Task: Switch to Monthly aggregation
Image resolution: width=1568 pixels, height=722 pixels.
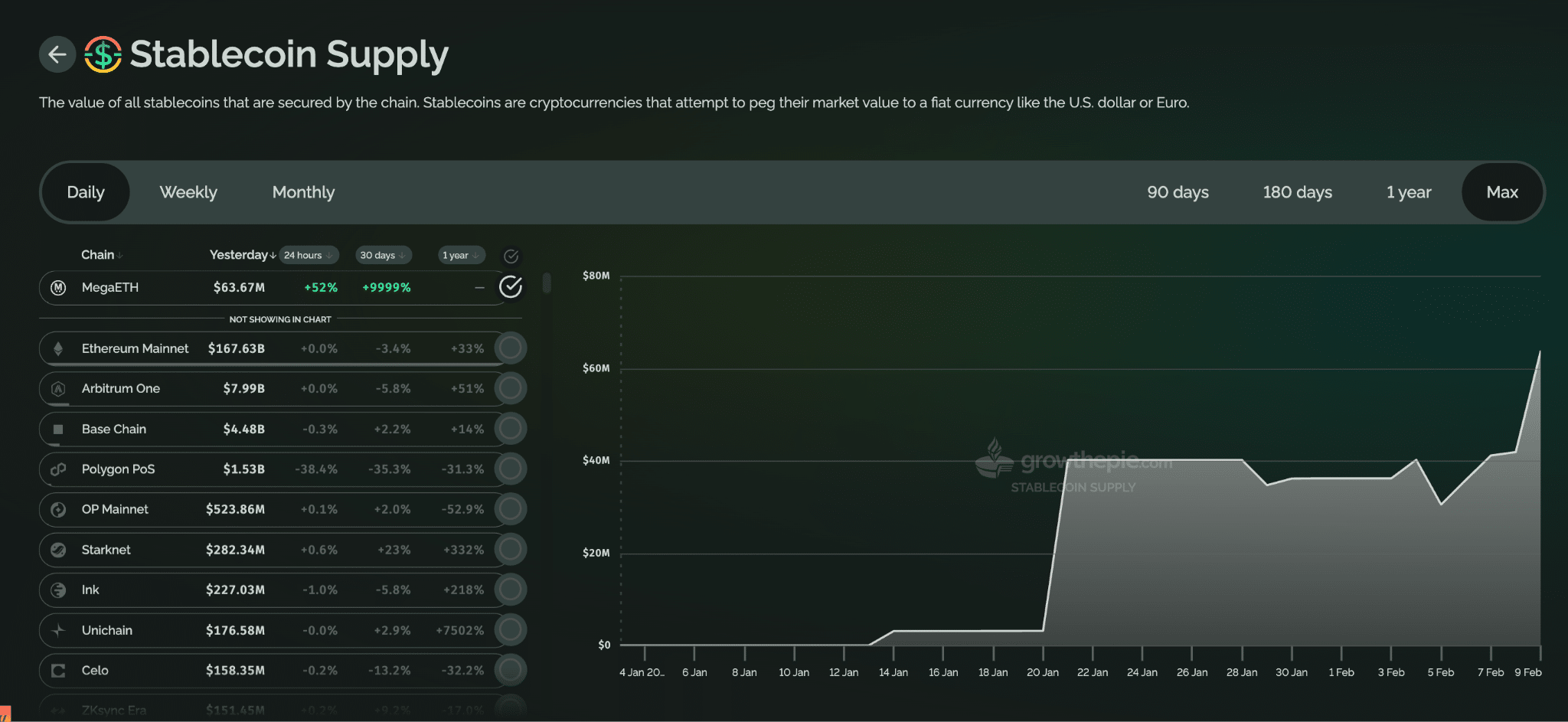Action: (x=303, y=192)
